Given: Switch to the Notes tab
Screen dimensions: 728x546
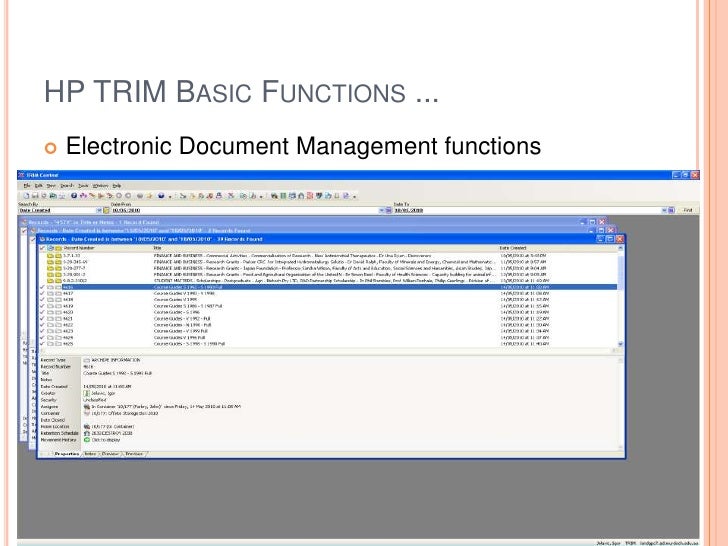Looking at the screenshot, I should click(90, 454).
